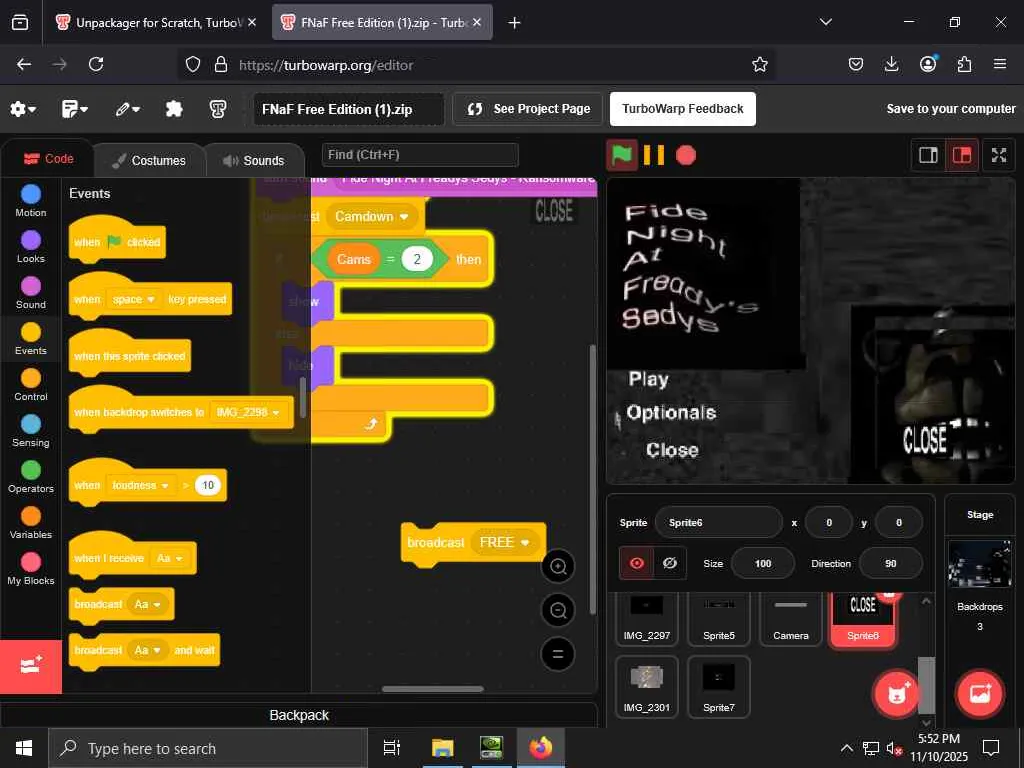
Task: Open the FREE dropdown in broadcast block
Action: tap(504, 543)
